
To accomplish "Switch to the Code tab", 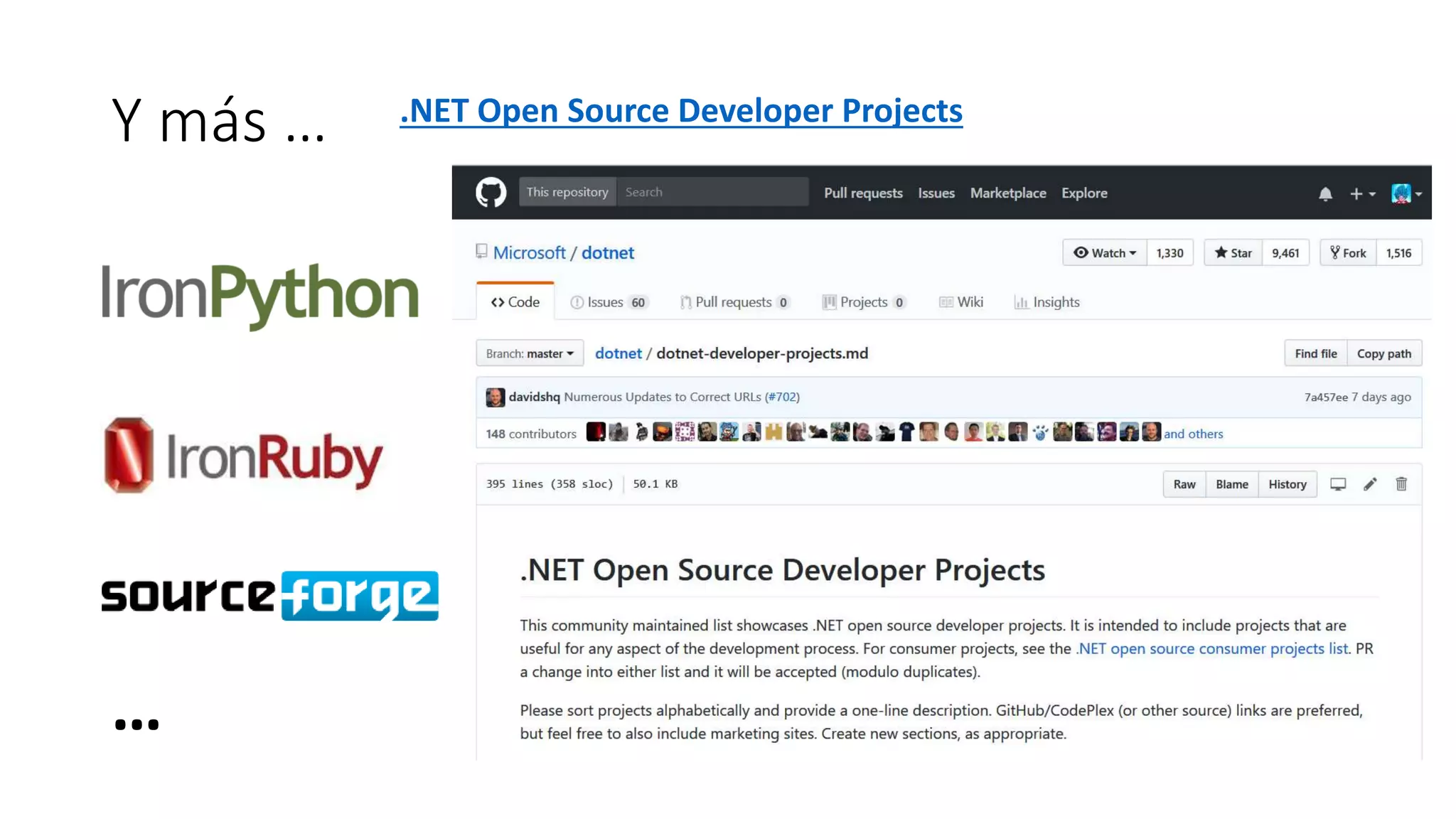I will 515,302.
